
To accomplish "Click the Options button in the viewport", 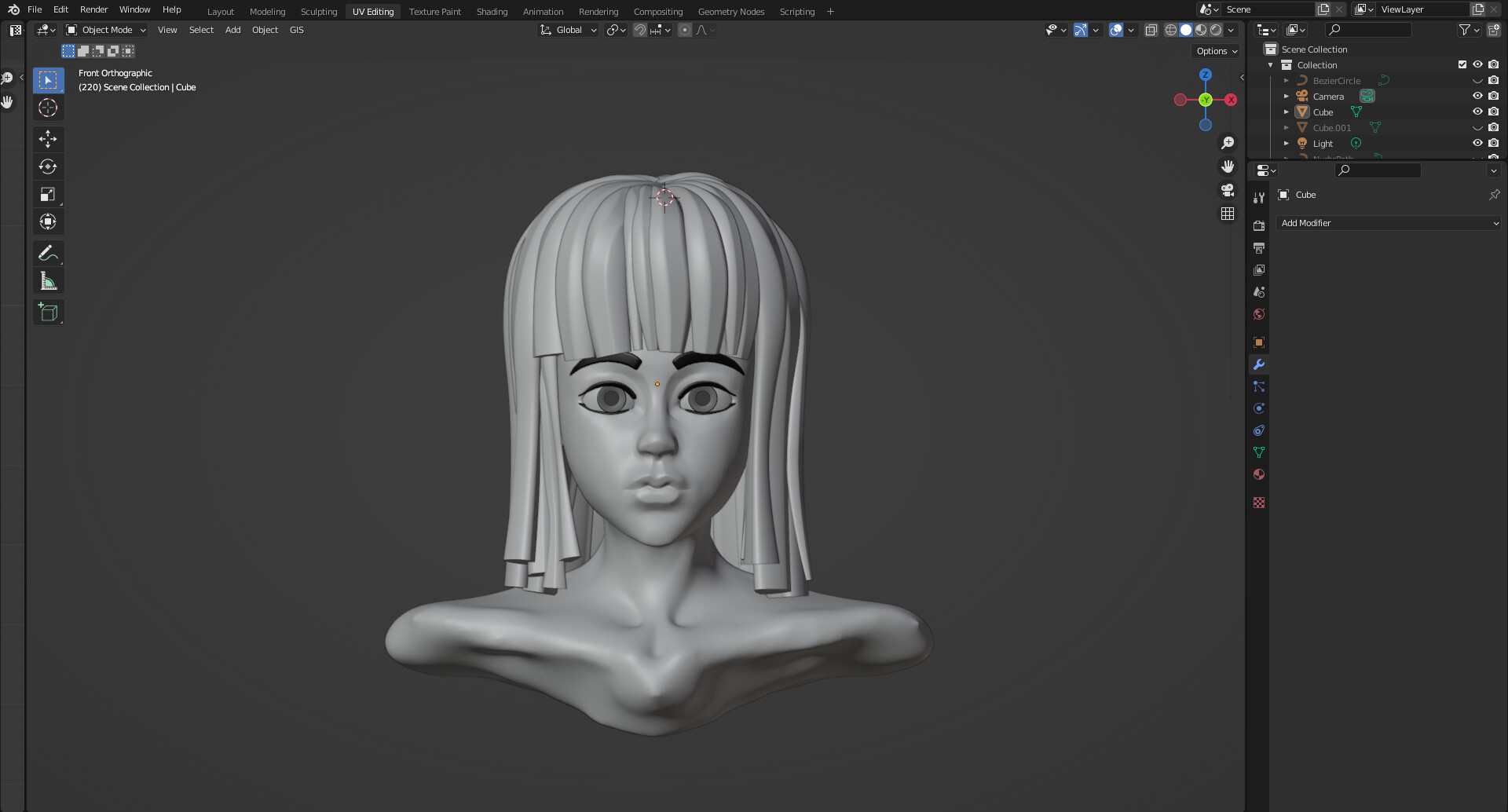I will (1214, 50).
